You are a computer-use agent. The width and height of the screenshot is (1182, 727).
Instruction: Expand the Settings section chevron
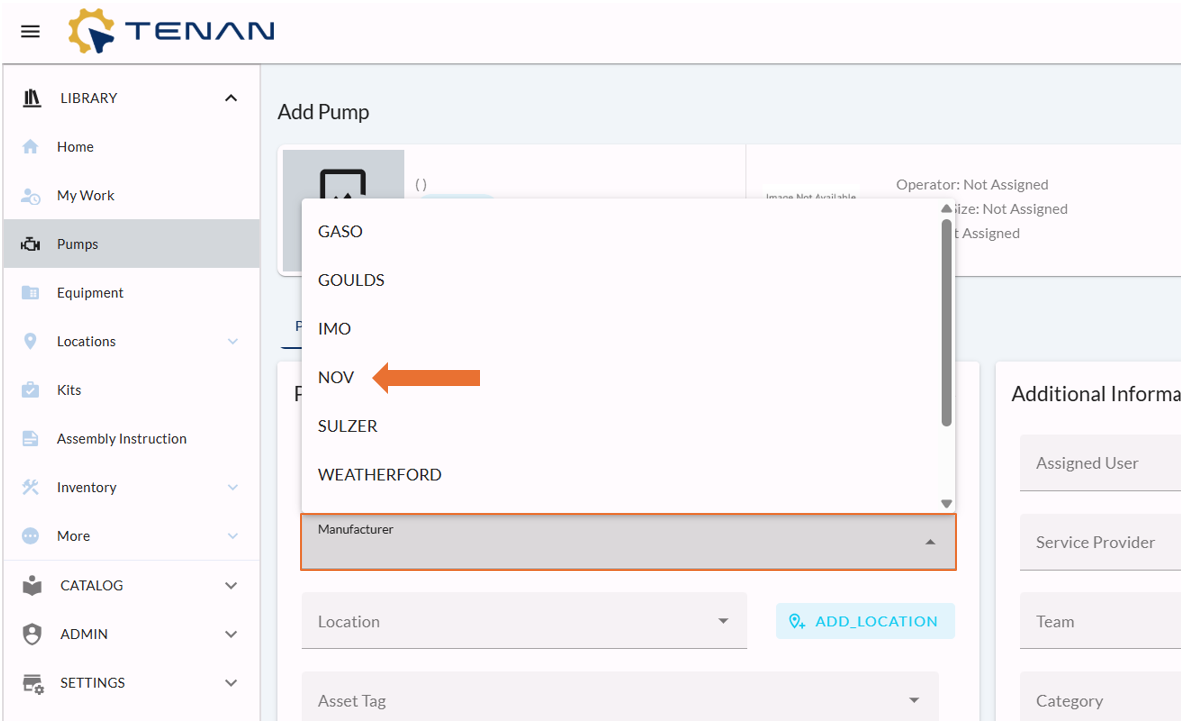[x=231, y=683]
